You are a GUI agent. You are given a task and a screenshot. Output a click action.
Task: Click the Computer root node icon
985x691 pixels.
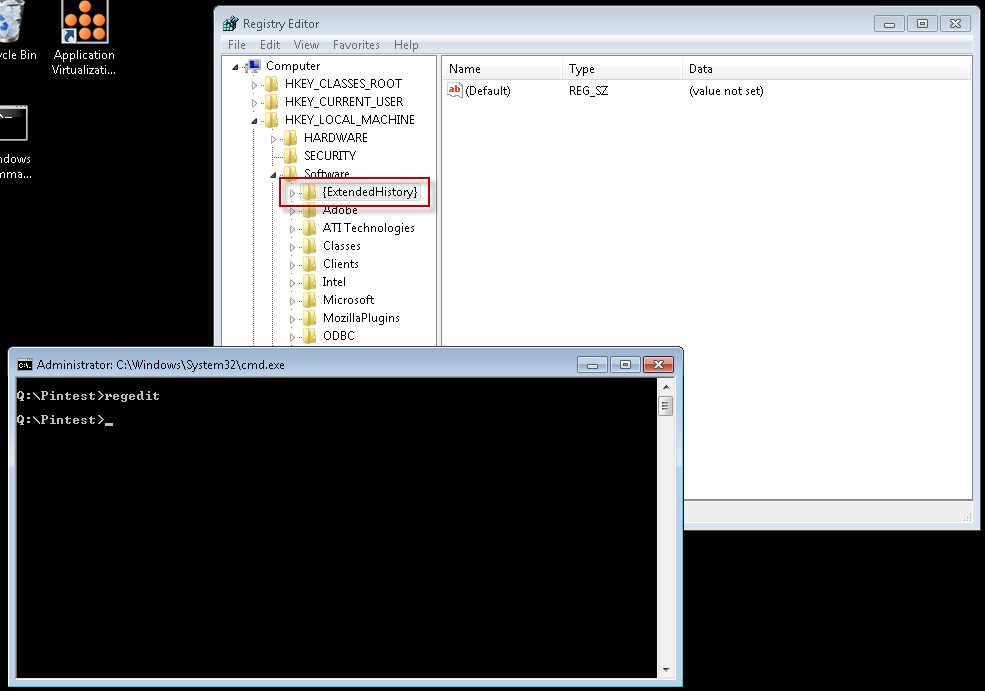[253, 66]
